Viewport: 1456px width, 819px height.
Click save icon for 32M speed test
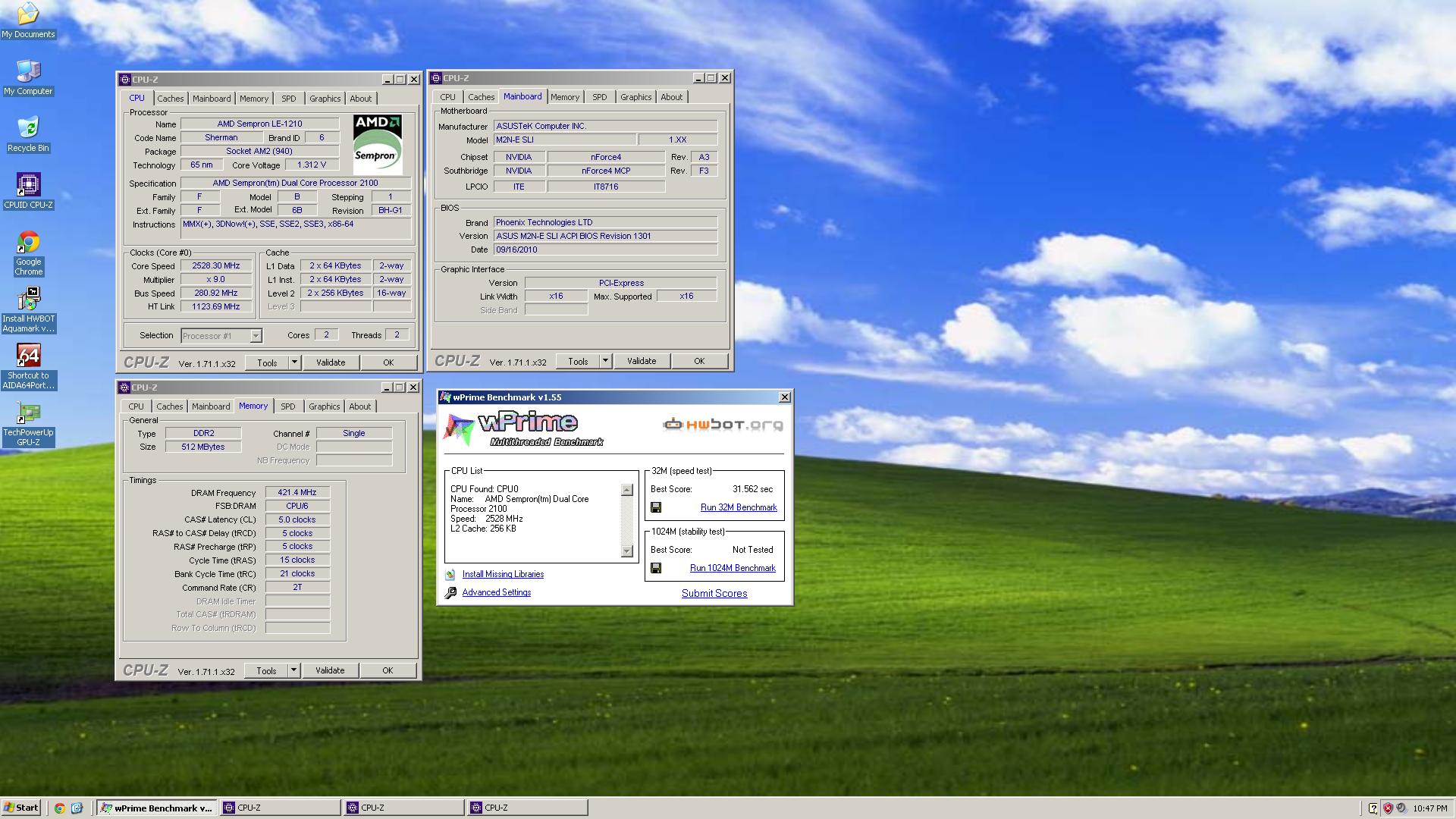tap(656, 507)
